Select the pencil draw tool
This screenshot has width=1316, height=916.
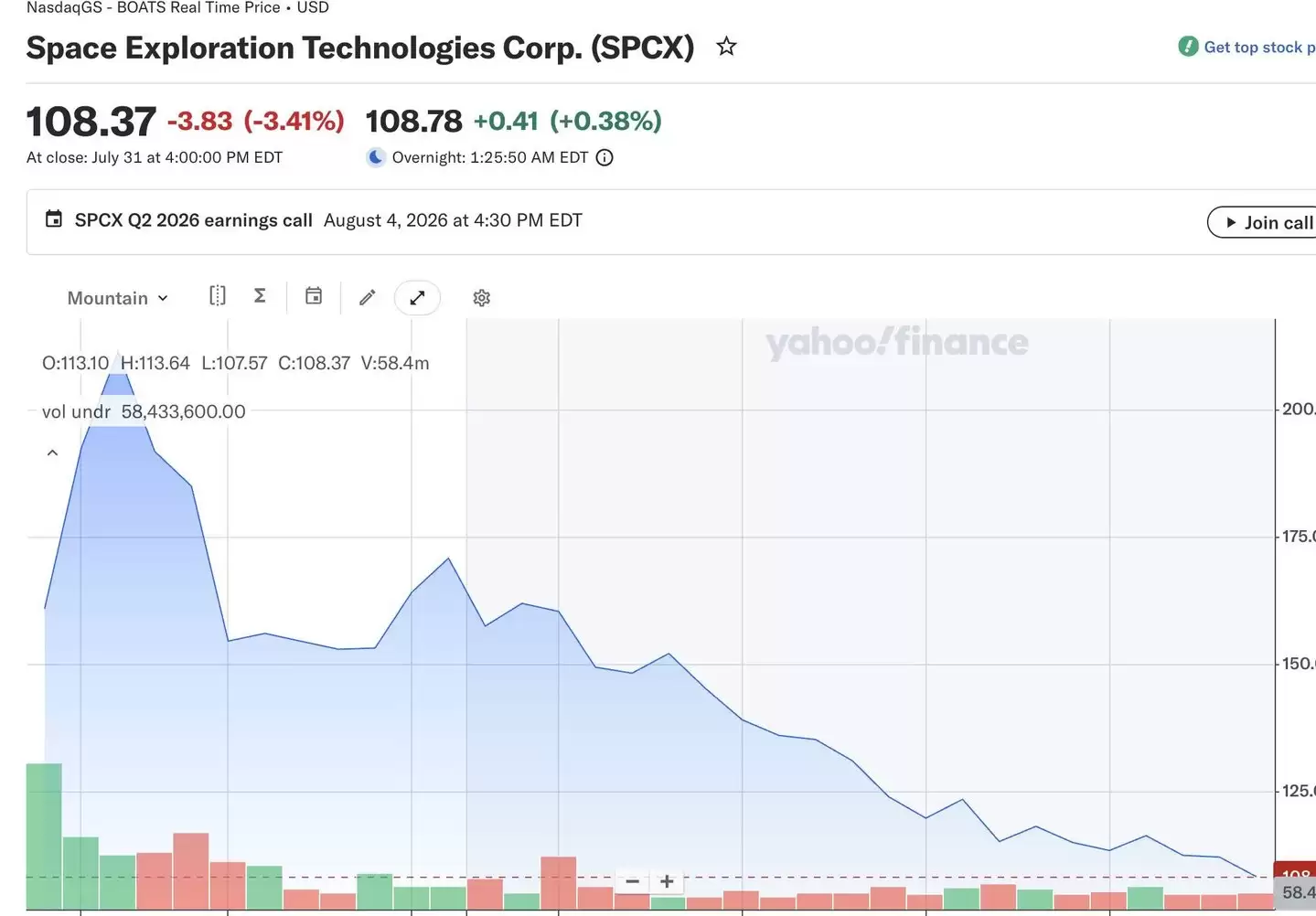click(368, 297)
